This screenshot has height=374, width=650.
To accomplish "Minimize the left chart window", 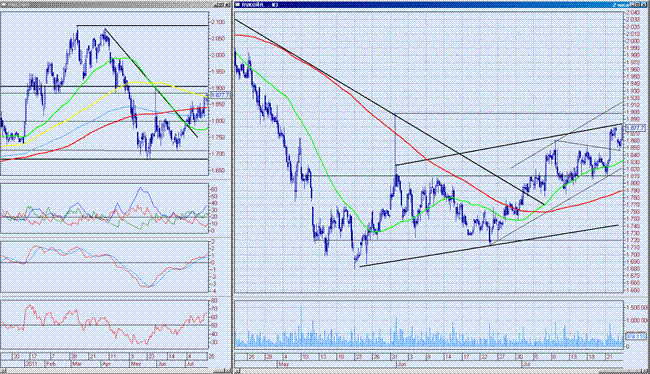I will click(217, 5).
